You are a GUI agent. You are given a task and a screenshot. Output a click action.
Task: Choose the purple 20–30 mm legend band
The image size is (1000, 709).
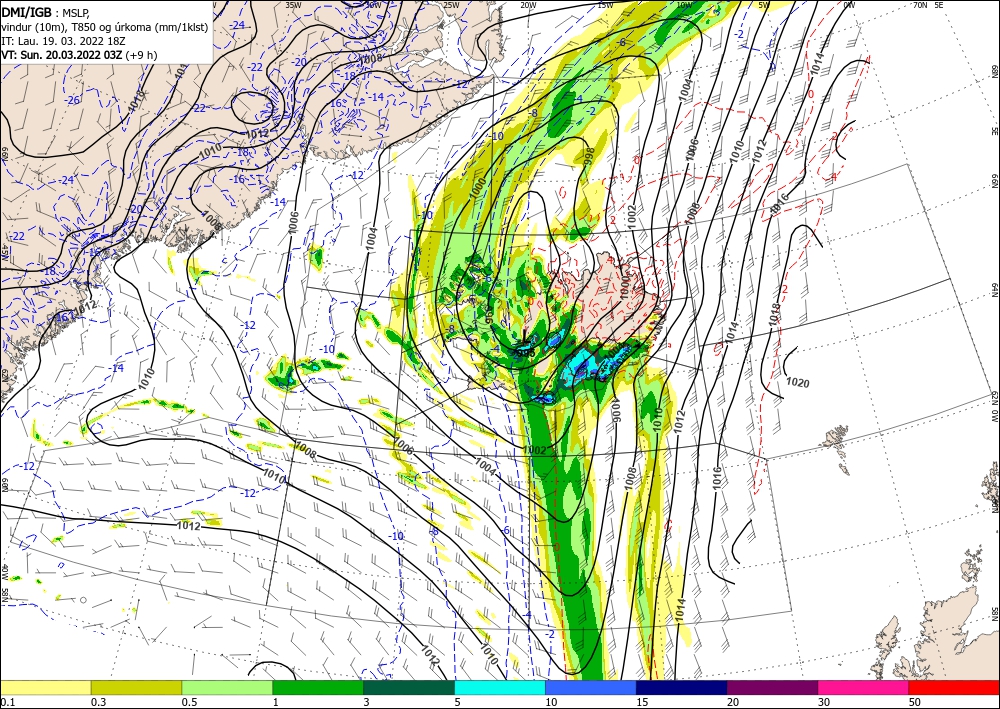coord(772,687)
